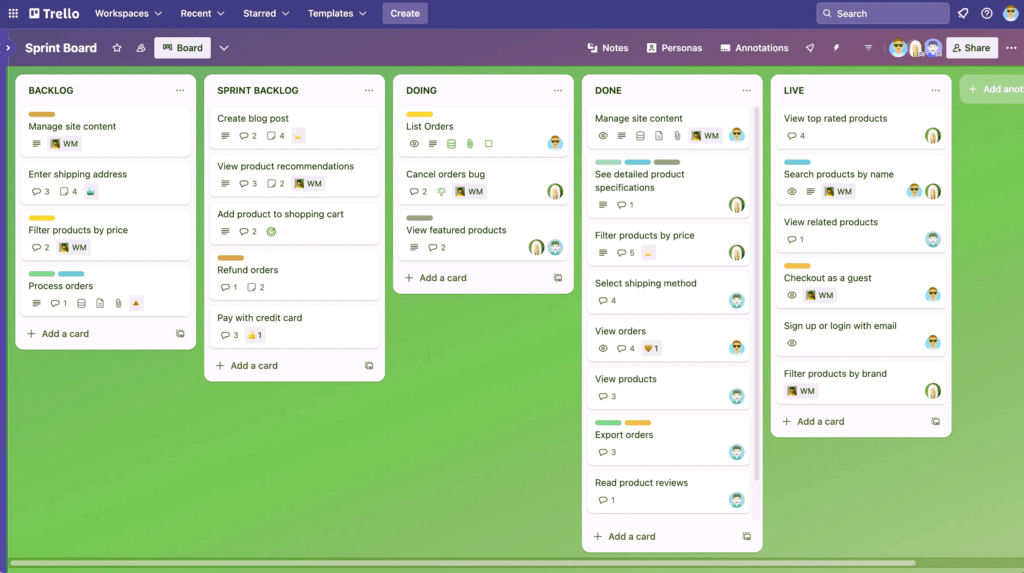The width and height of the screenshot is (1024, 573).
Task: Click the thumbs-up vote badge on Pay with credit card
Action: click(x=255, y=335)
